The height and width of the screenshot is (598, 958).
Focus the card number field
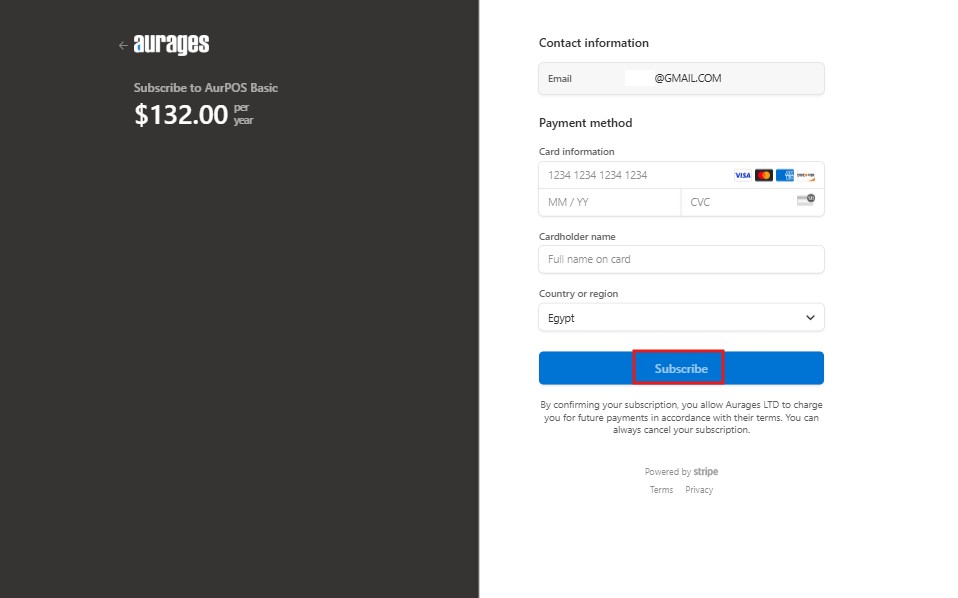click(x=635, y=175)
